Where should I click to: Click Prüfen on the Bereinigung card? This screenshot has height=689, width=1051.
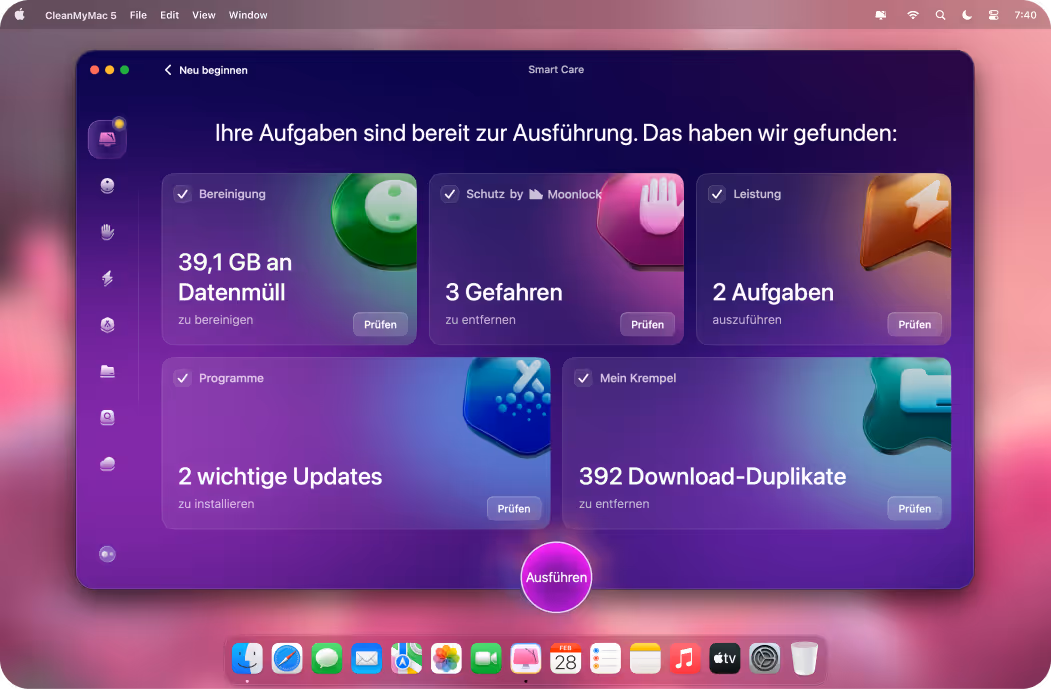[x=380, y=324]
